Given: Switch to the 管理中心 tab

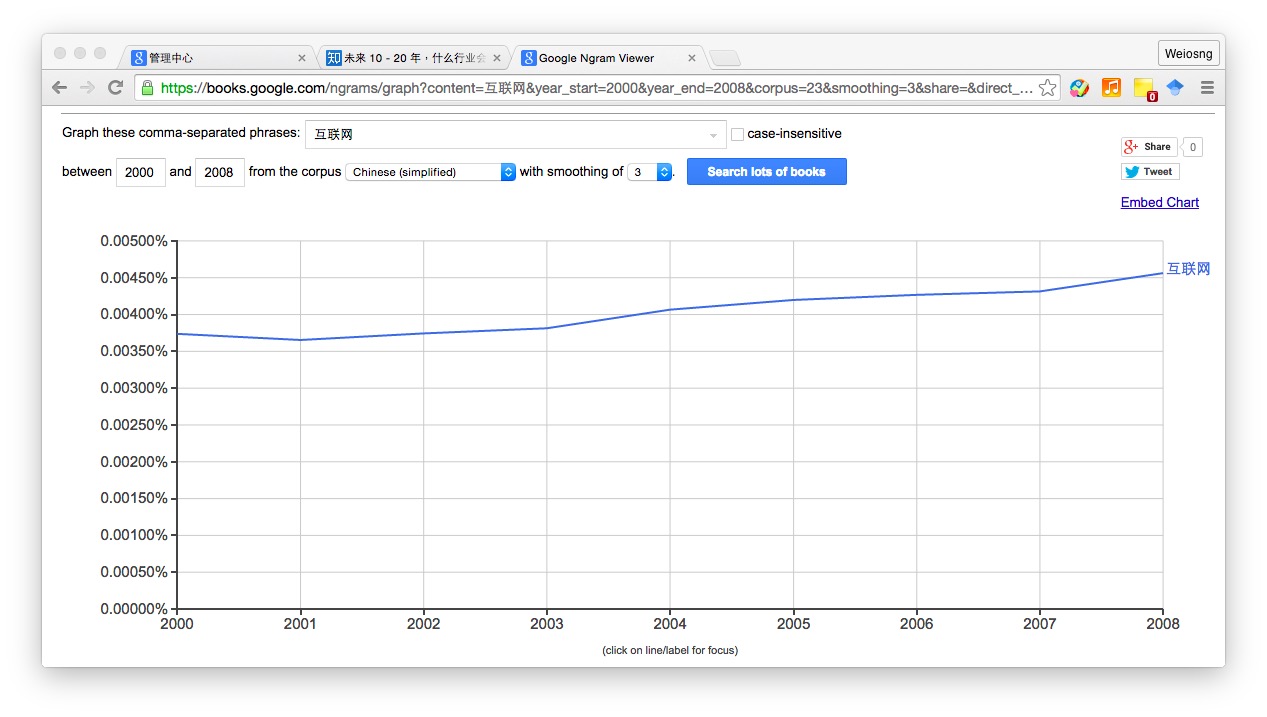Looking at the screenshot, I should point(215,58).
